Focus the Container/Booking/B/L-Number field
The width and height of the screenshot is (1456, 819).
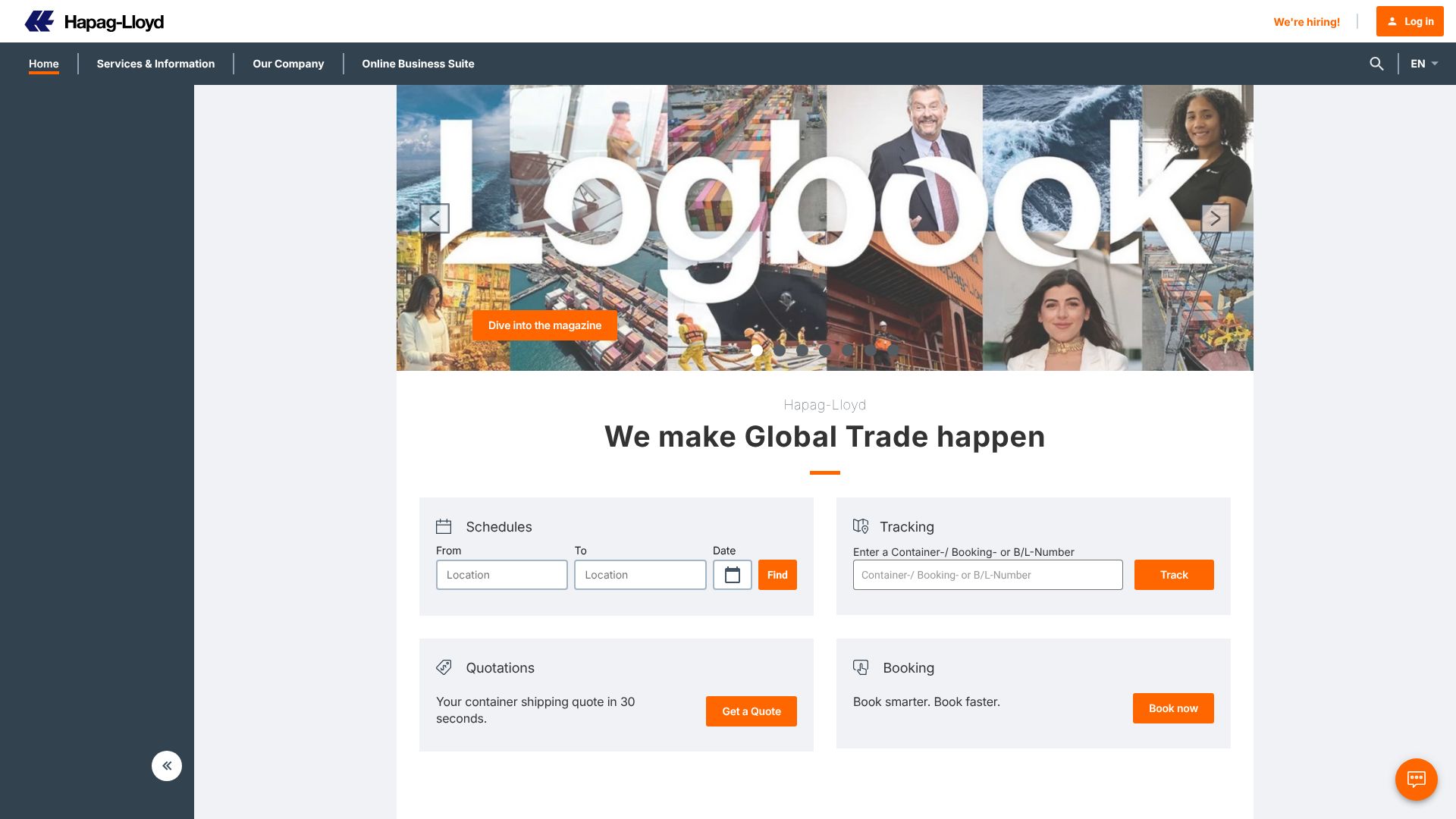point(987,575)
